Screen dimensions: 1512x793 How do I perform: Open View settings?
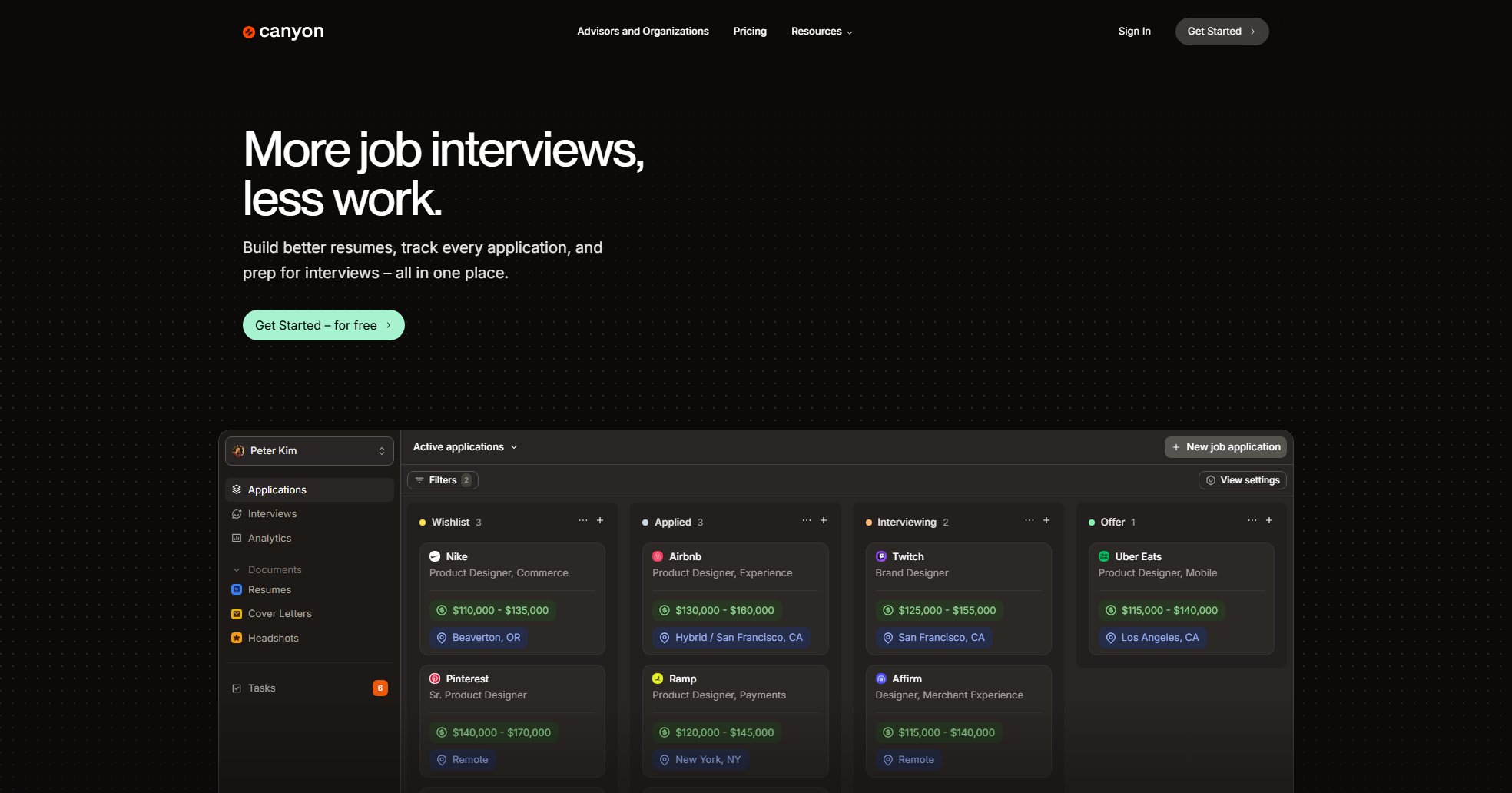coord(1242,480)
